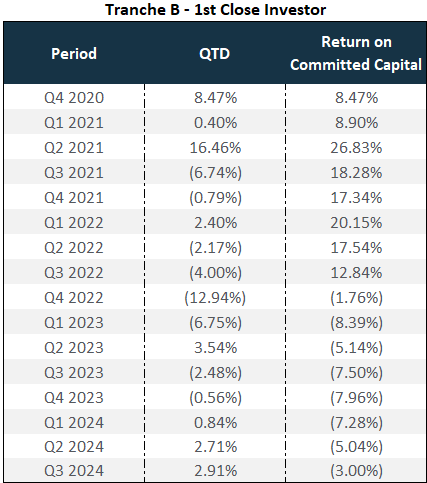This screenshot has width=427, height=483.
Task: Click the (12.94%) QTD value for Q4 2022
Action: click(215, 298)
